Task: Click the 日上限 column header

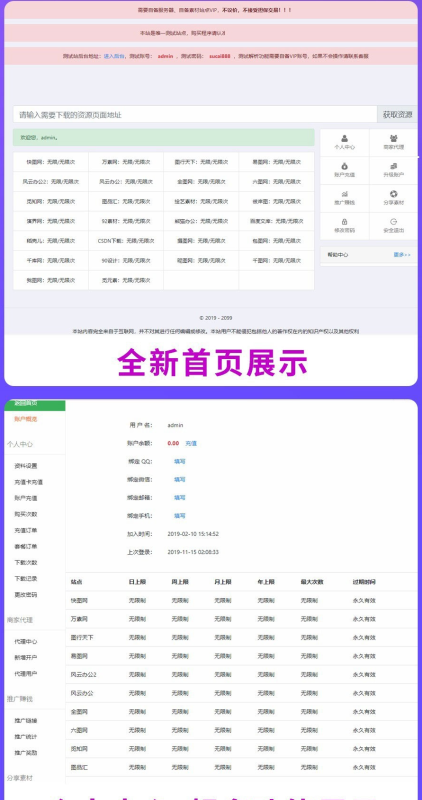Action: point(137,582)
